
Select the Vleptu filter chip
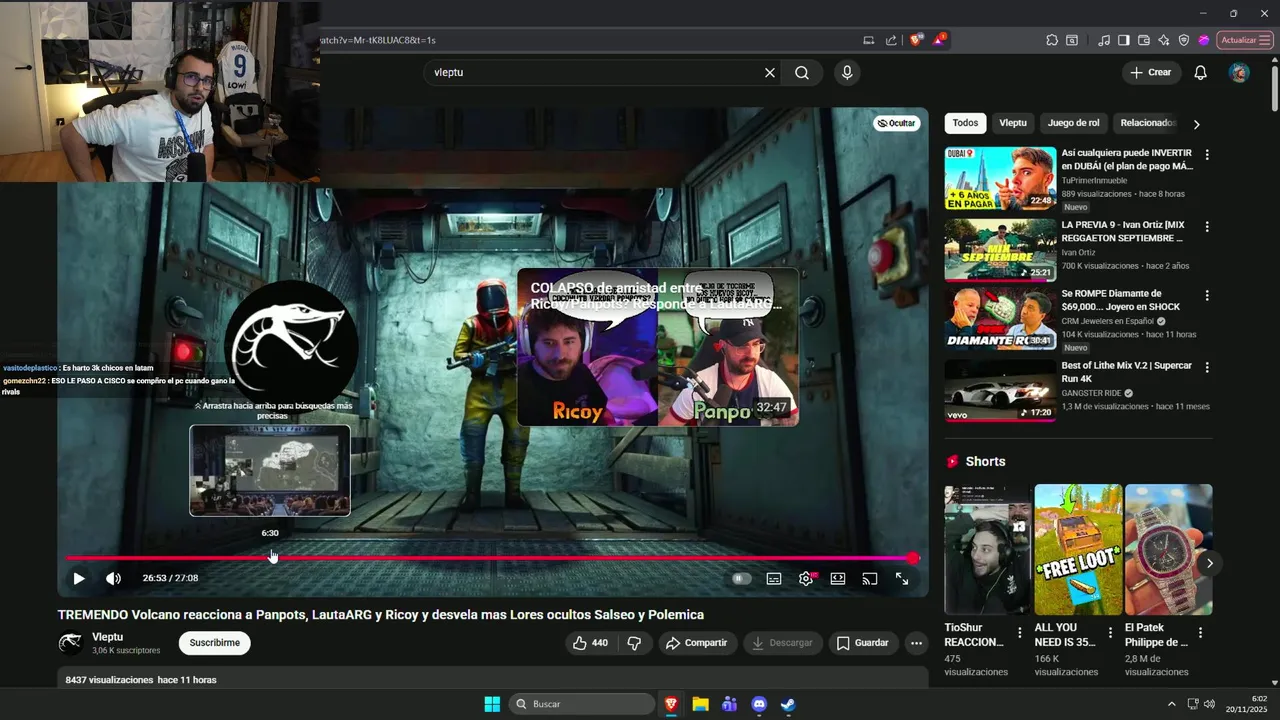(x=1013, y=123)
